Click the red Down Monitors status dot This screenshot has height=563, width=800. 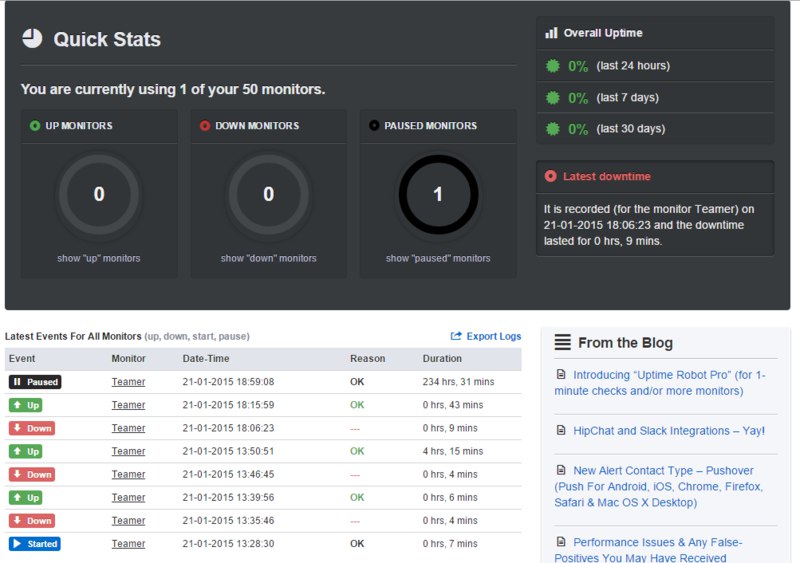205,126
